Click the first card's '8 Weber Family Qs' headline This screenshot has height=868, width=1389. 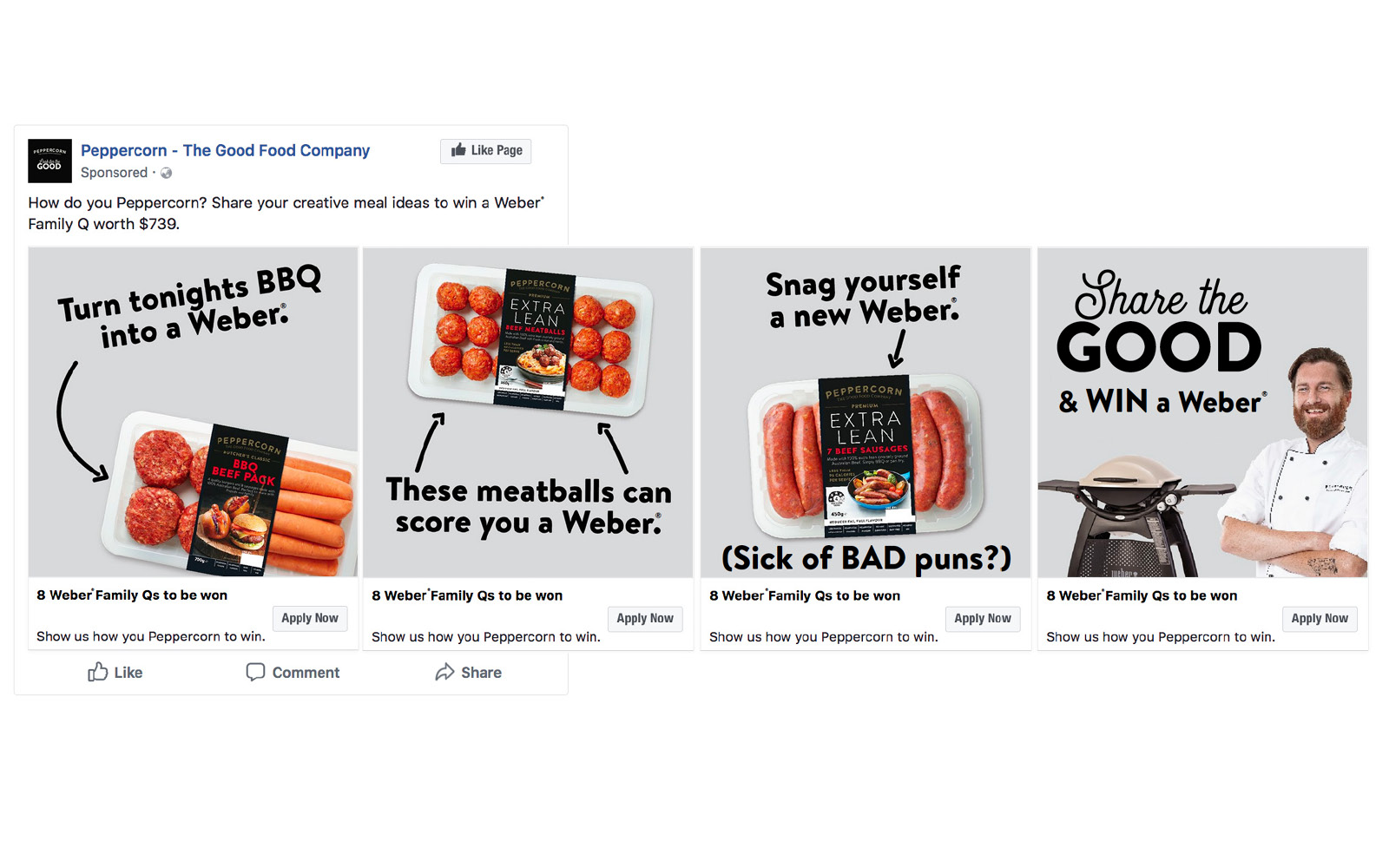click(132, 595)
